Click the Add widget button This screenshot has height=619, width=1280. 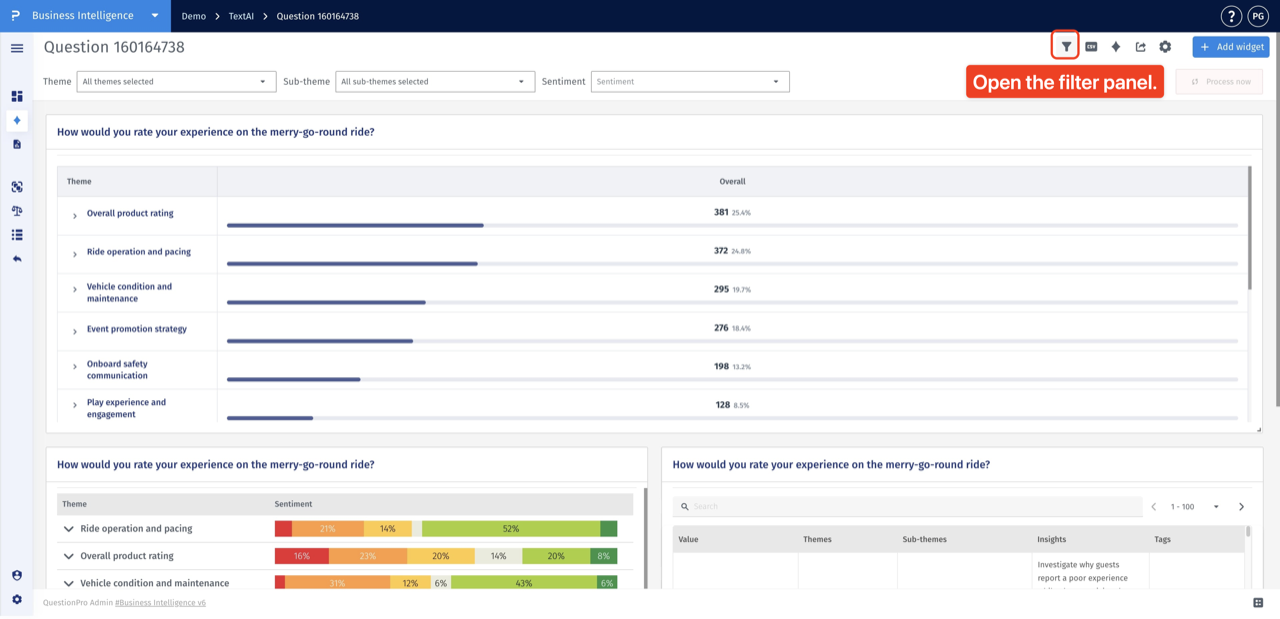point(1231,47)
